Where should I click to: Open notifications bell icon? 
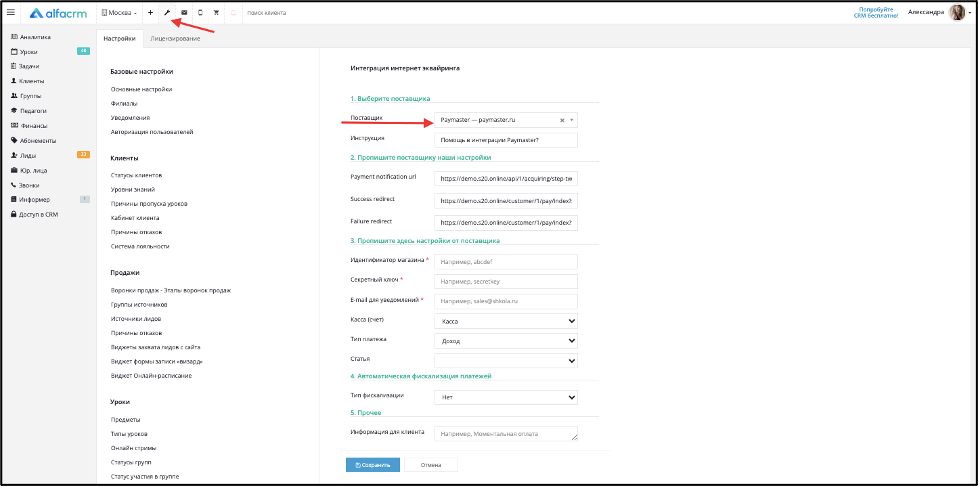(x=233, y=13)
